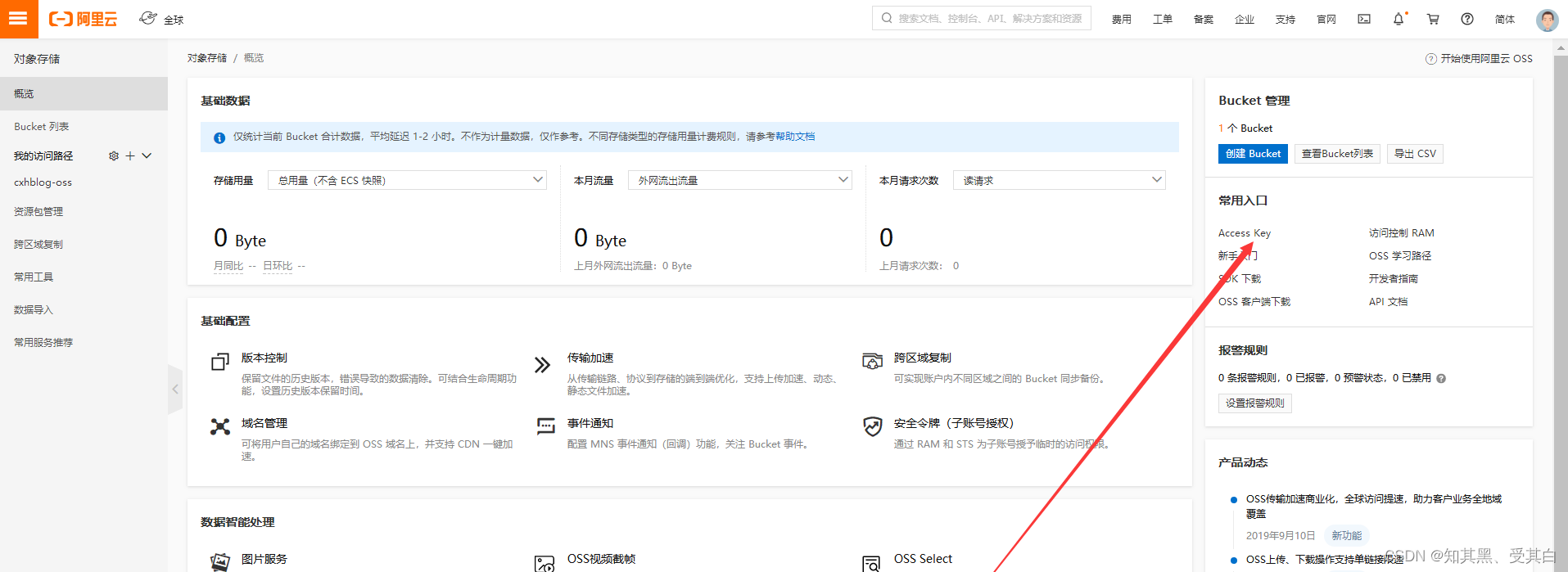Open the shopping cart icon

click(1433, 19)
